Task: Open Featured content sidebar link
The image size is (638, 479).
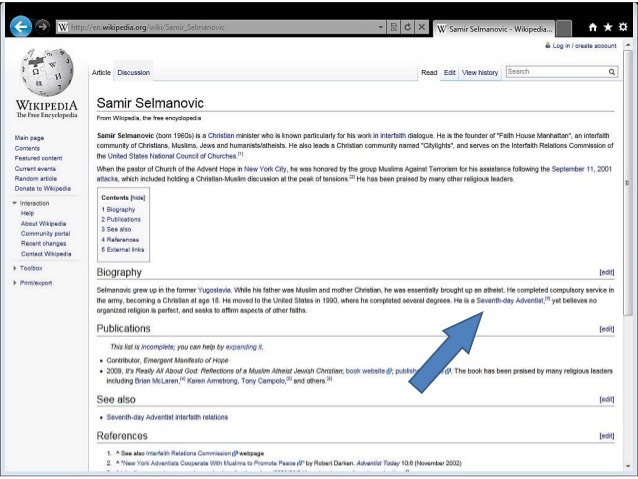Action: [38, 158]
